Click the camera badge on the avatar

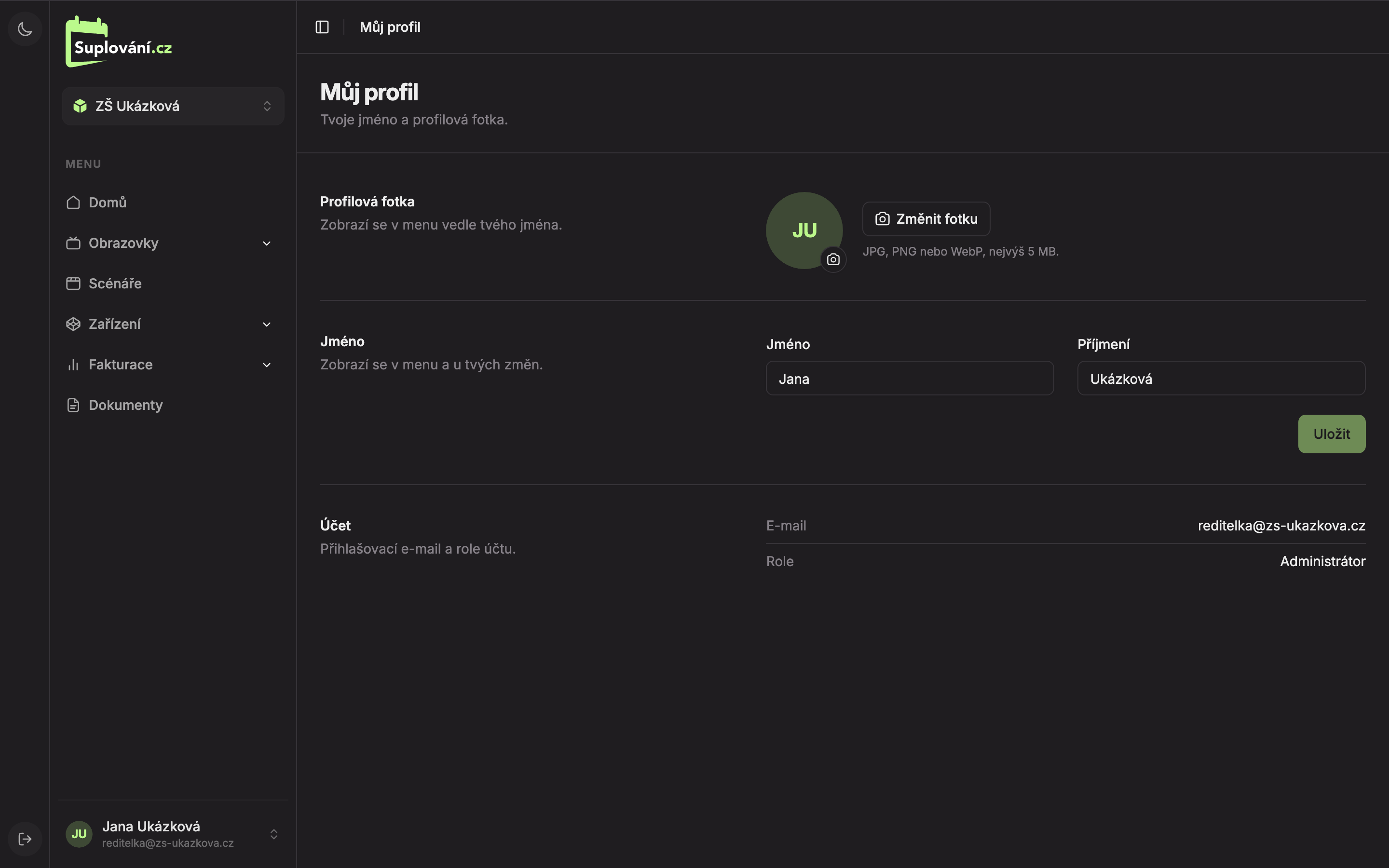click(x=833, y=259)
